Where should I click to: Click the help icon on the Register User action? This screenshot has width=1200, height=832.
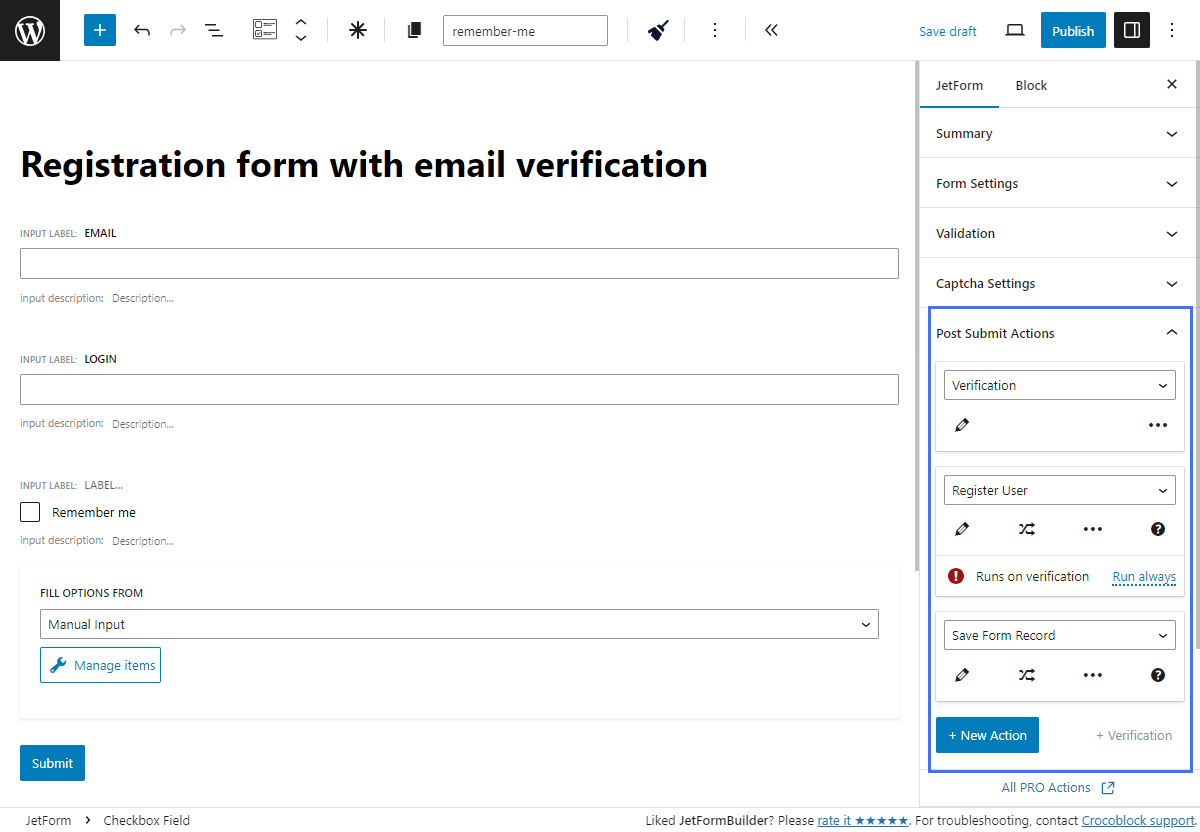1157,529
